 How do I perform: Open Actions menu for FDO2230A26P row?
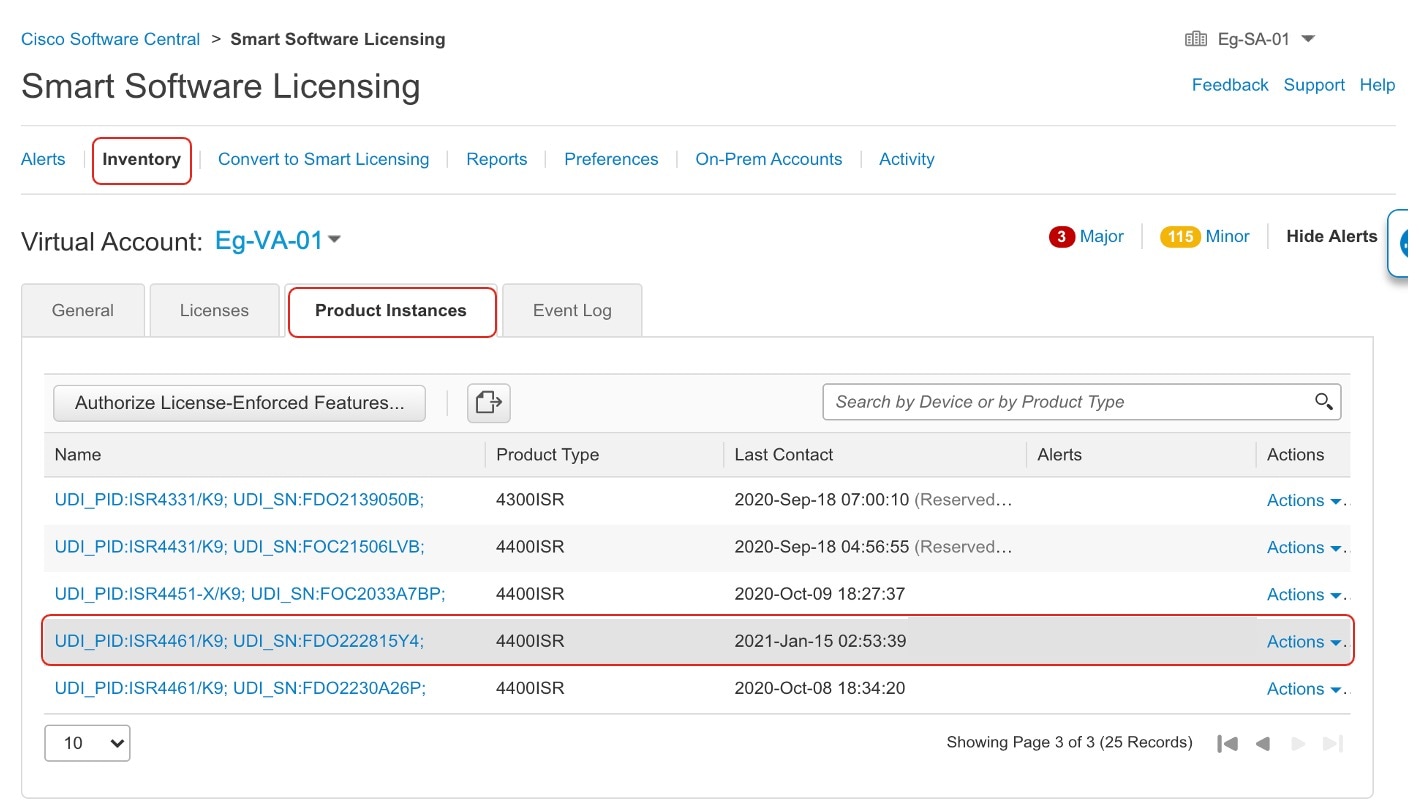click(x=1304, y=689)
